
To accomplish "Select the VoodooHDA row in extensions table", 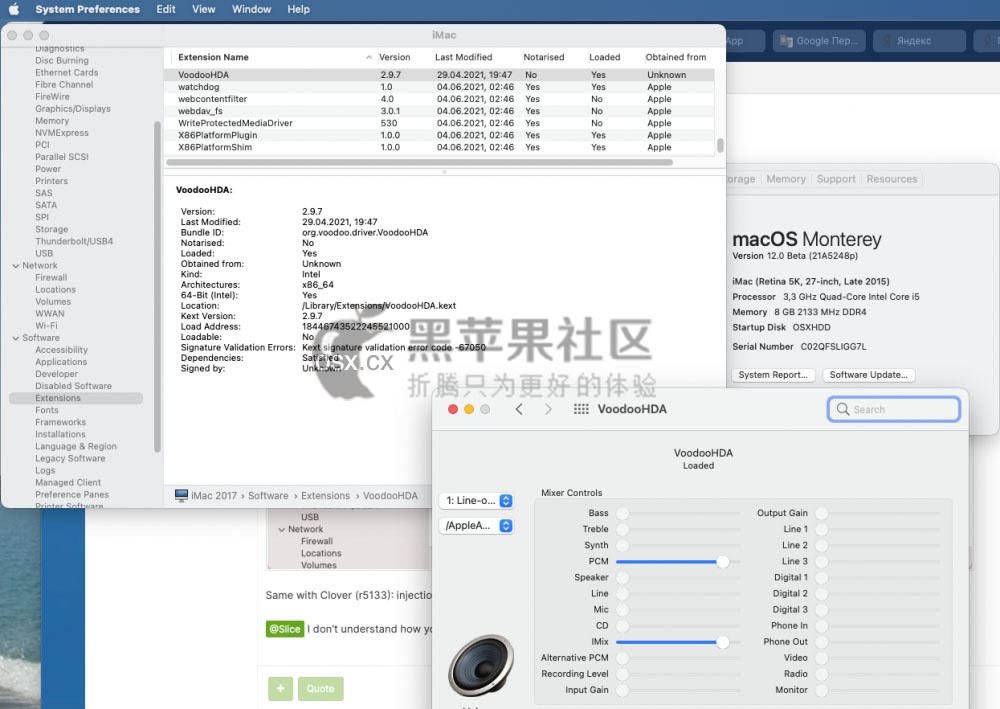I will (440, 75).
